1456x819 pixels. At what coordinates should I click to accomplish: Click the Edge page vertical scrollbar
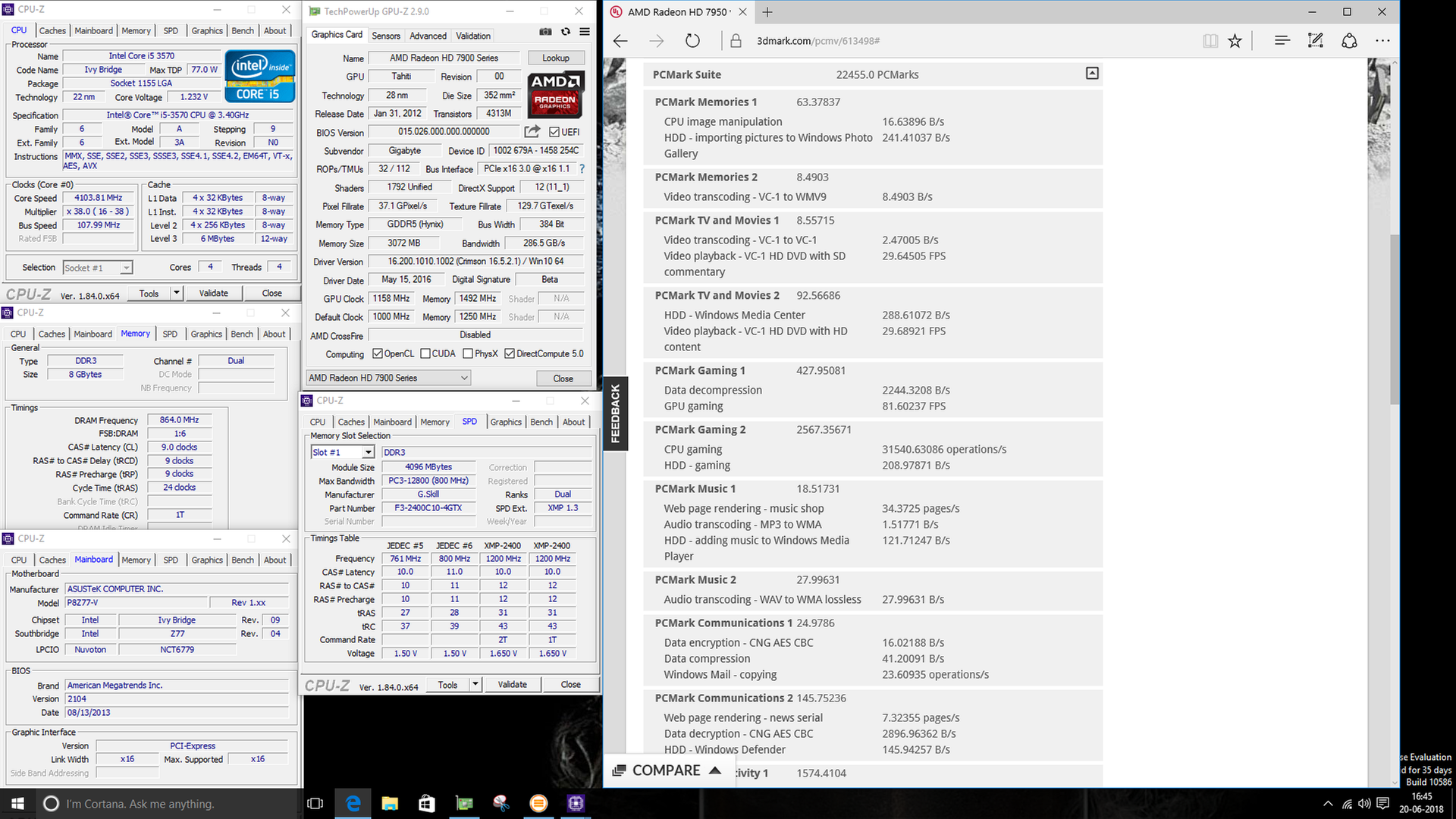click(1394, 318)
